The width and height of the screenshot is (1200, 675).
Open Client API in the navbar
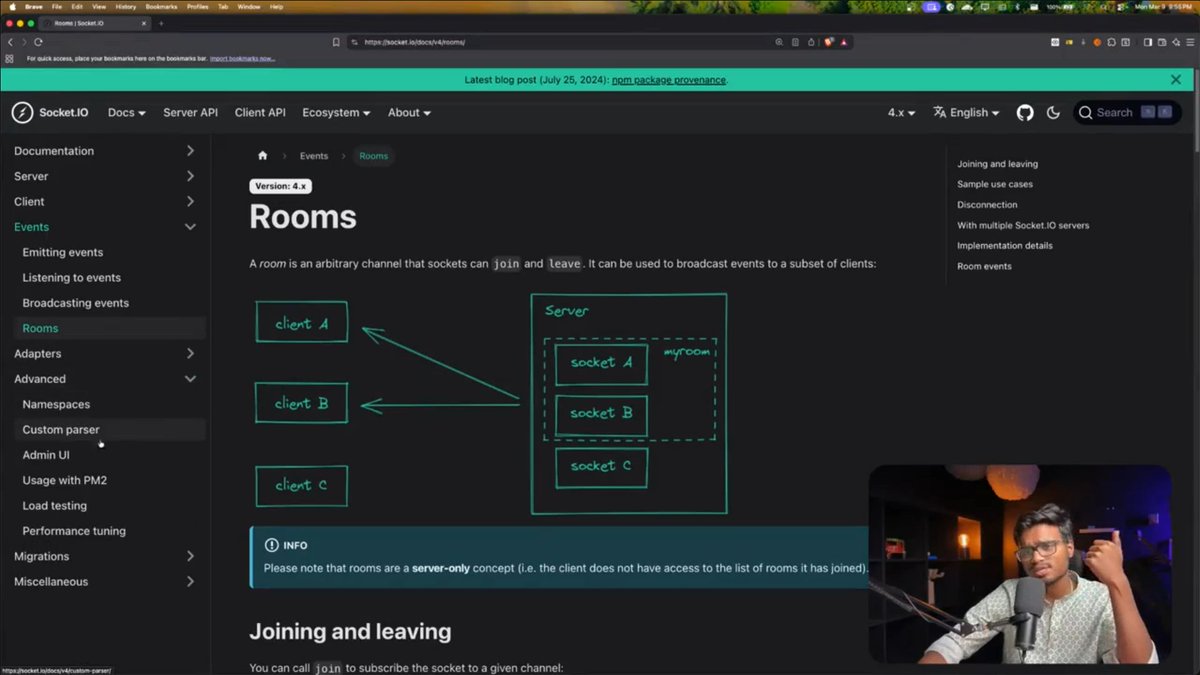(x=260, y=113)
